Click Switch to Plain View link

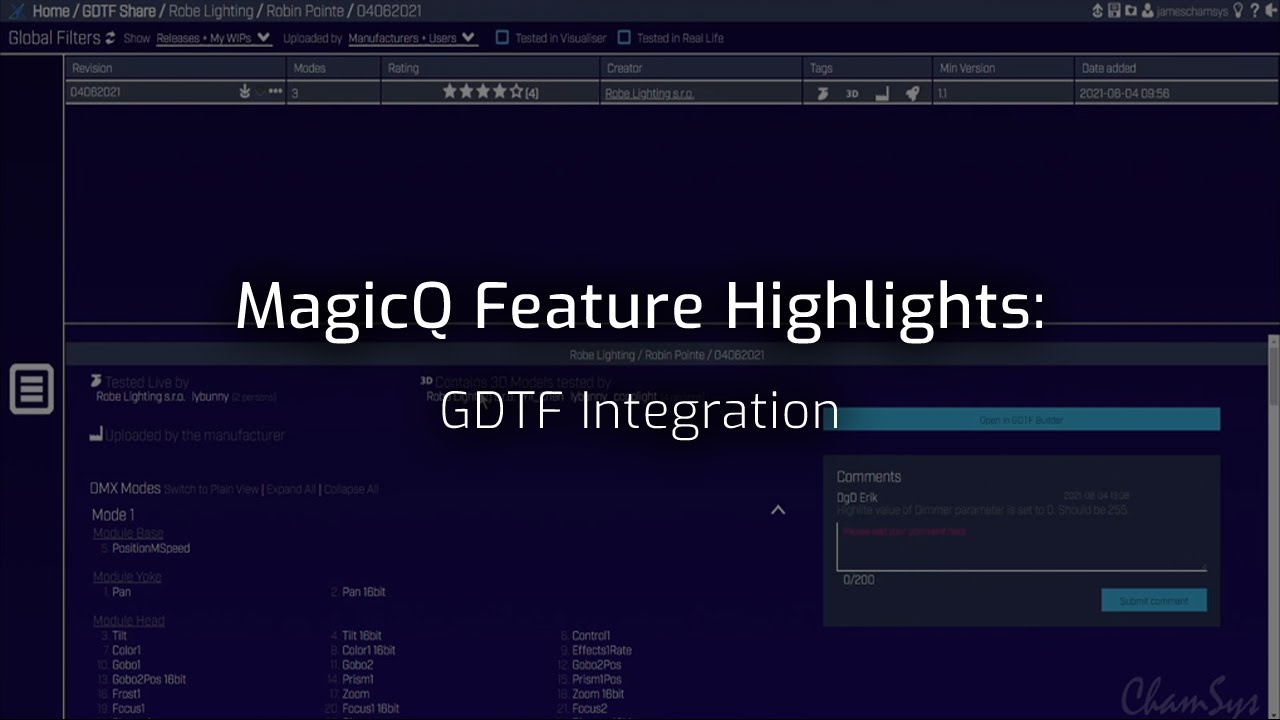pos(211,489)
